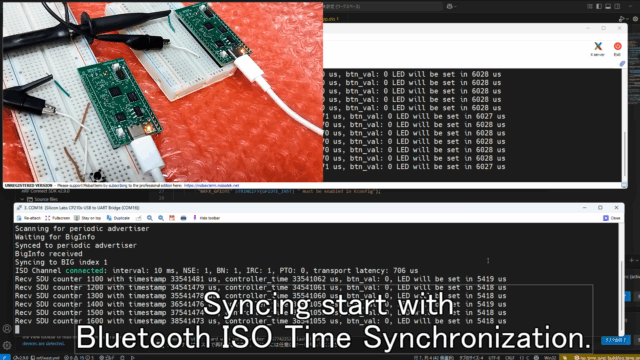This screenshot has width=640, height=360.
Task: Click the Re-attach tab toolbar button
Action: pos(29,218)
